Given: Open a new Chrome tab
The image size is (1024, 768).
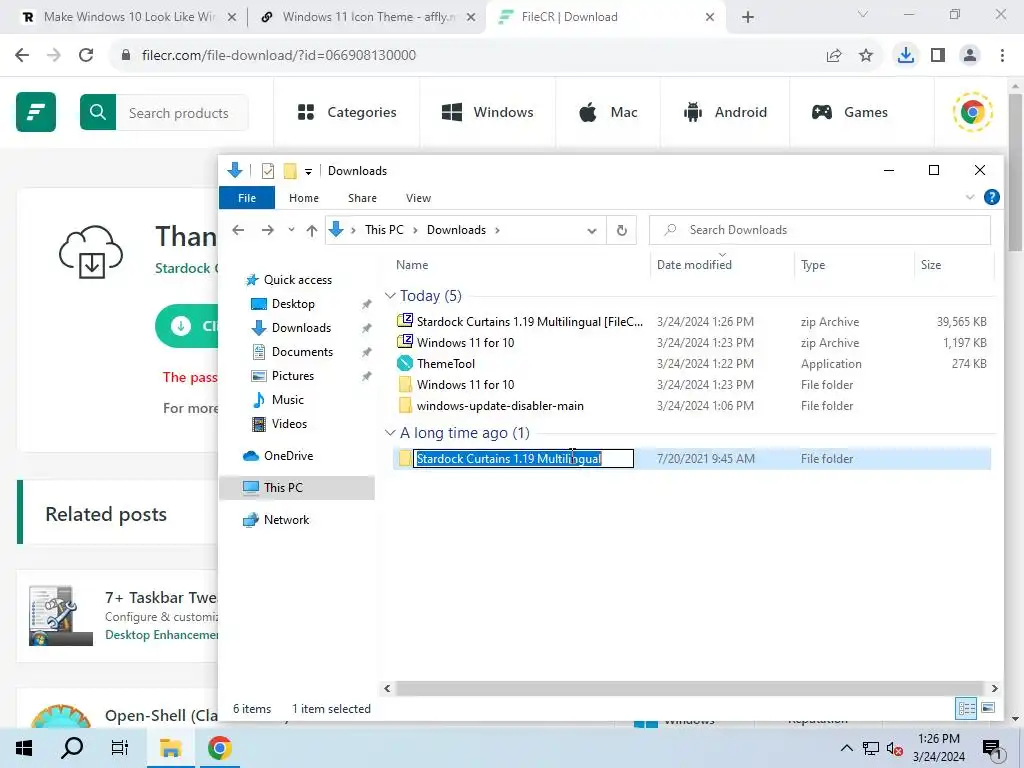Looking at the screenshot, I should click(x=748, y=17).
